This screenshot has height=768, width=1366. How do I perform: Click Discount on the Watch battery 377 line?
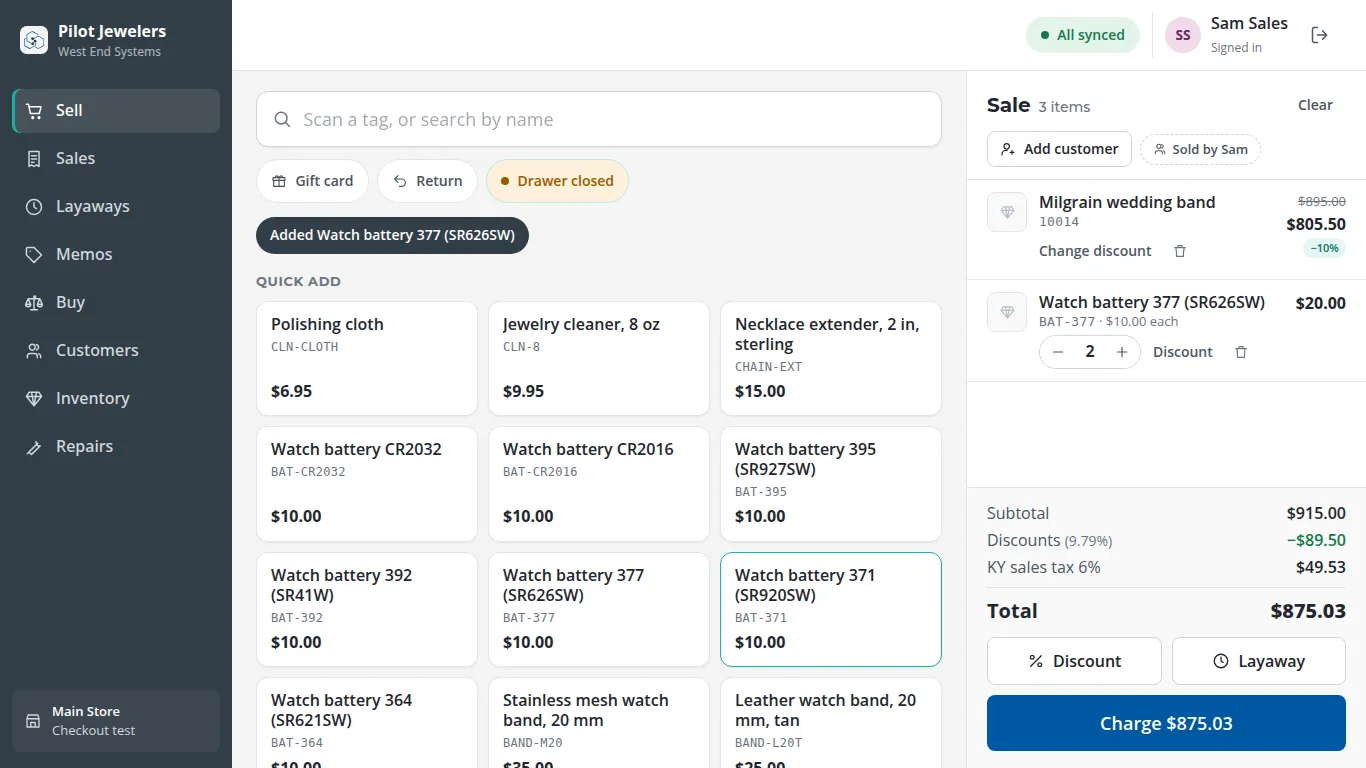click(1183, 352)
